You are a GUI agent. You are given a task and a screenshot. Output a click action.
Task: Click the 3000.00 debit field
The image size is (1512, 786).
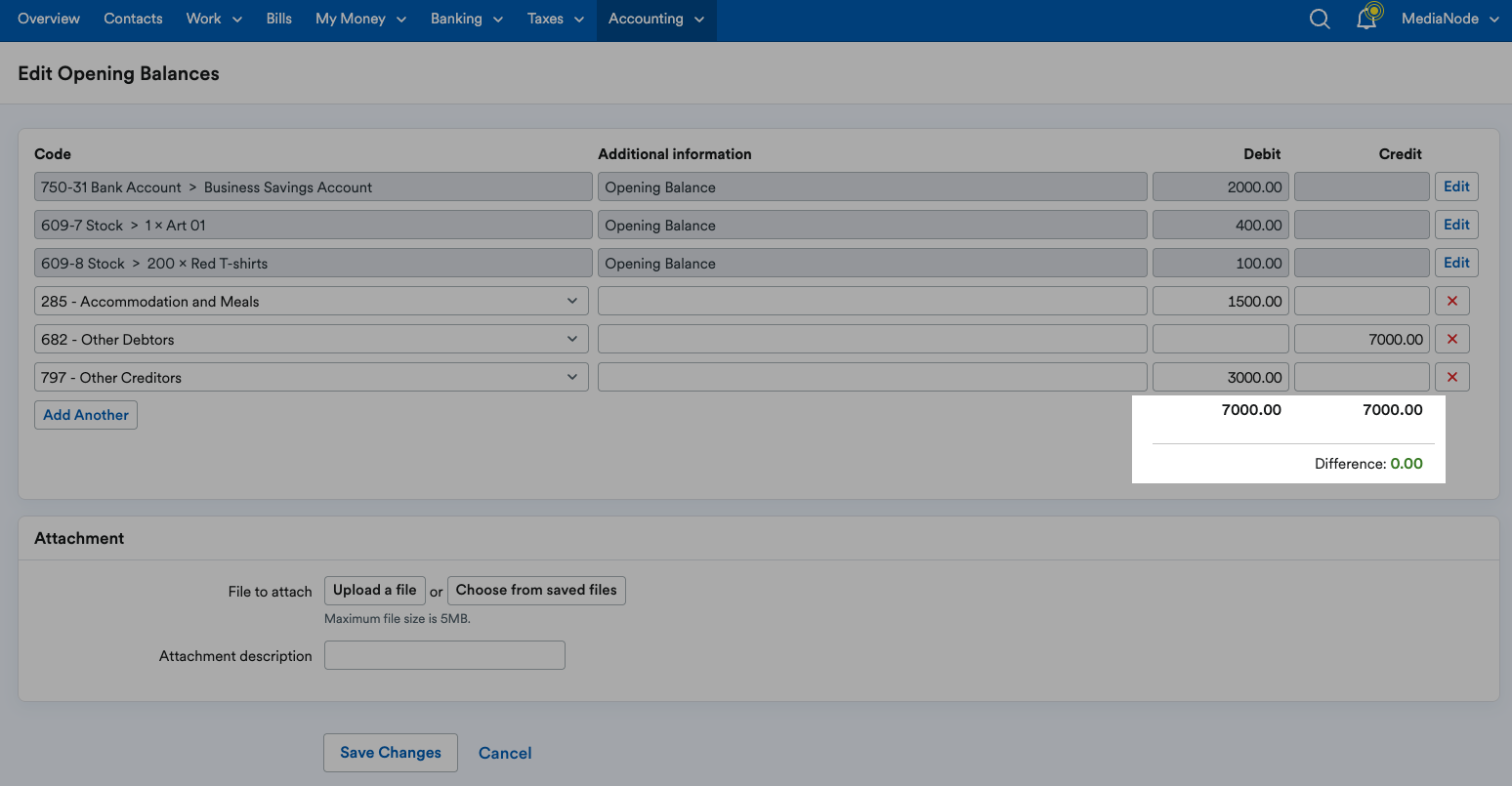pos(1221,377)
